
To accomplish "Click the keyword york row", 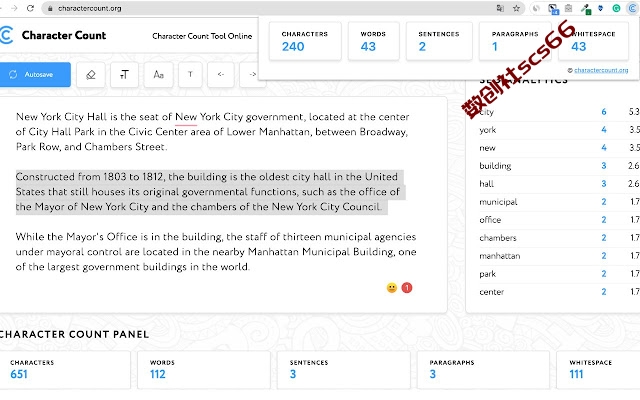I will click(559, 130).
